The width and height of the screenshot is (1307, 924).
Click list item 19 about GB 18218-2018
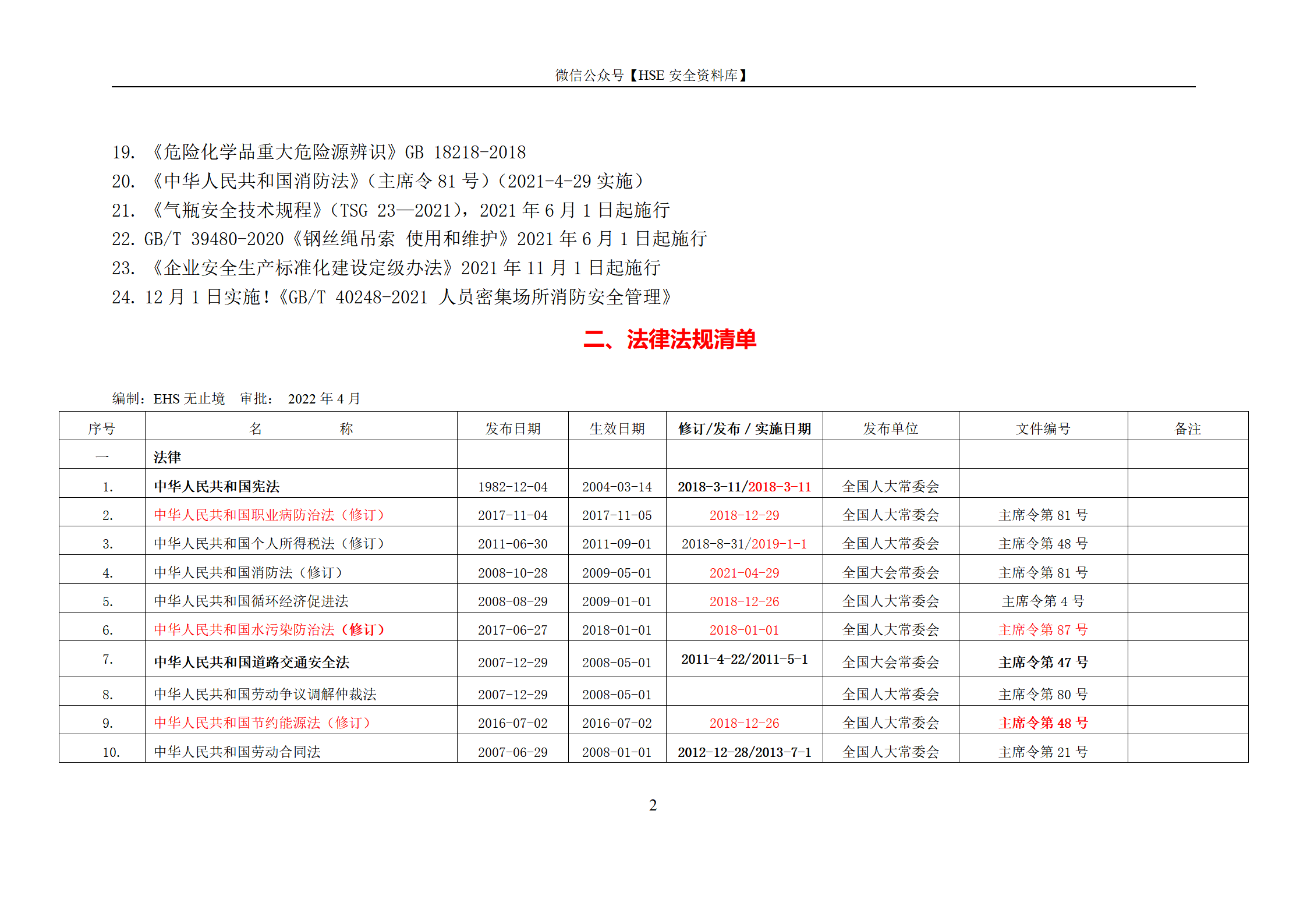(x=319, y=153)
